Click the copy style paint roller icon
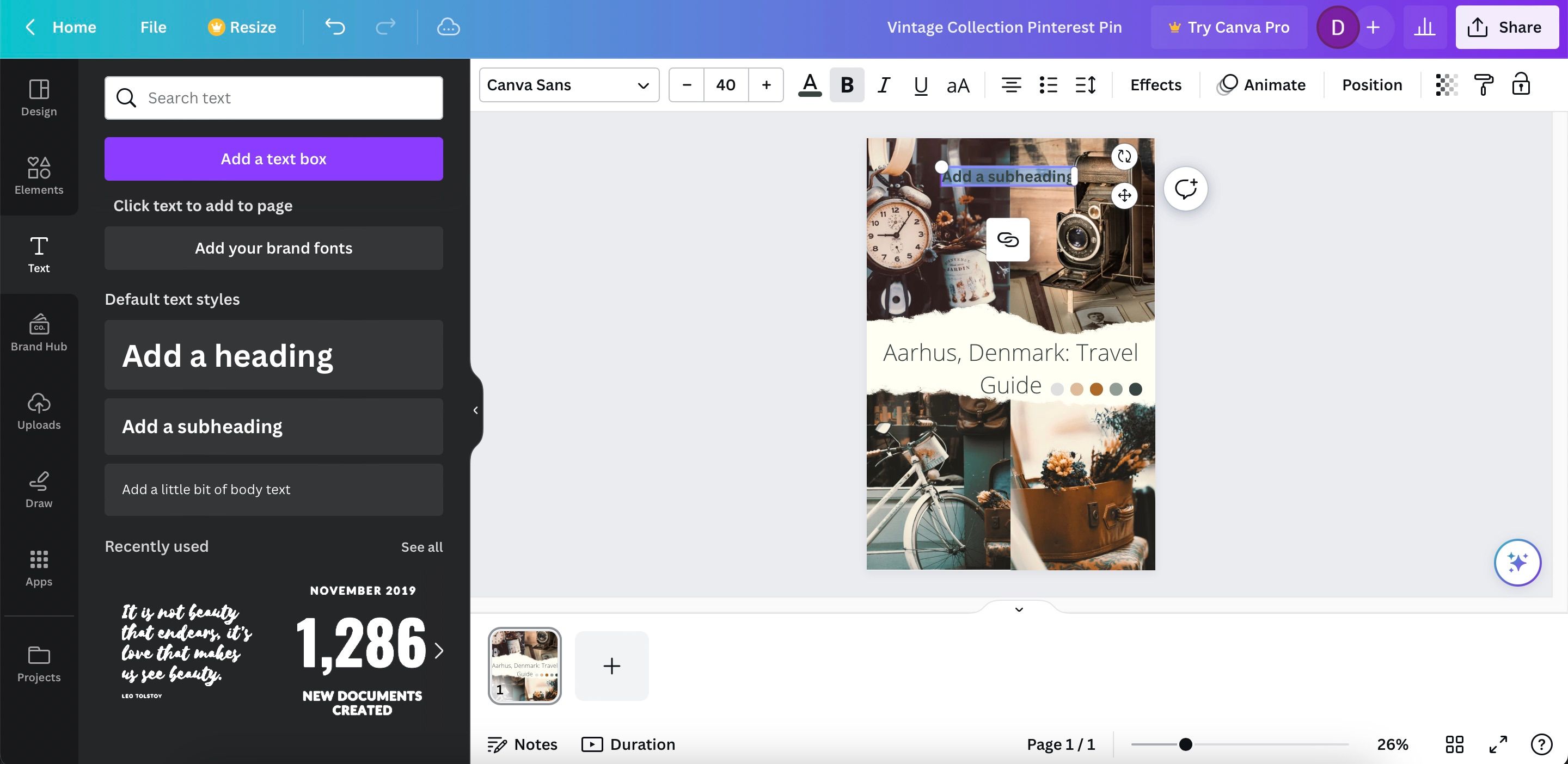The height and width of the screenshot is (764, 1568). click(1484, 84)
